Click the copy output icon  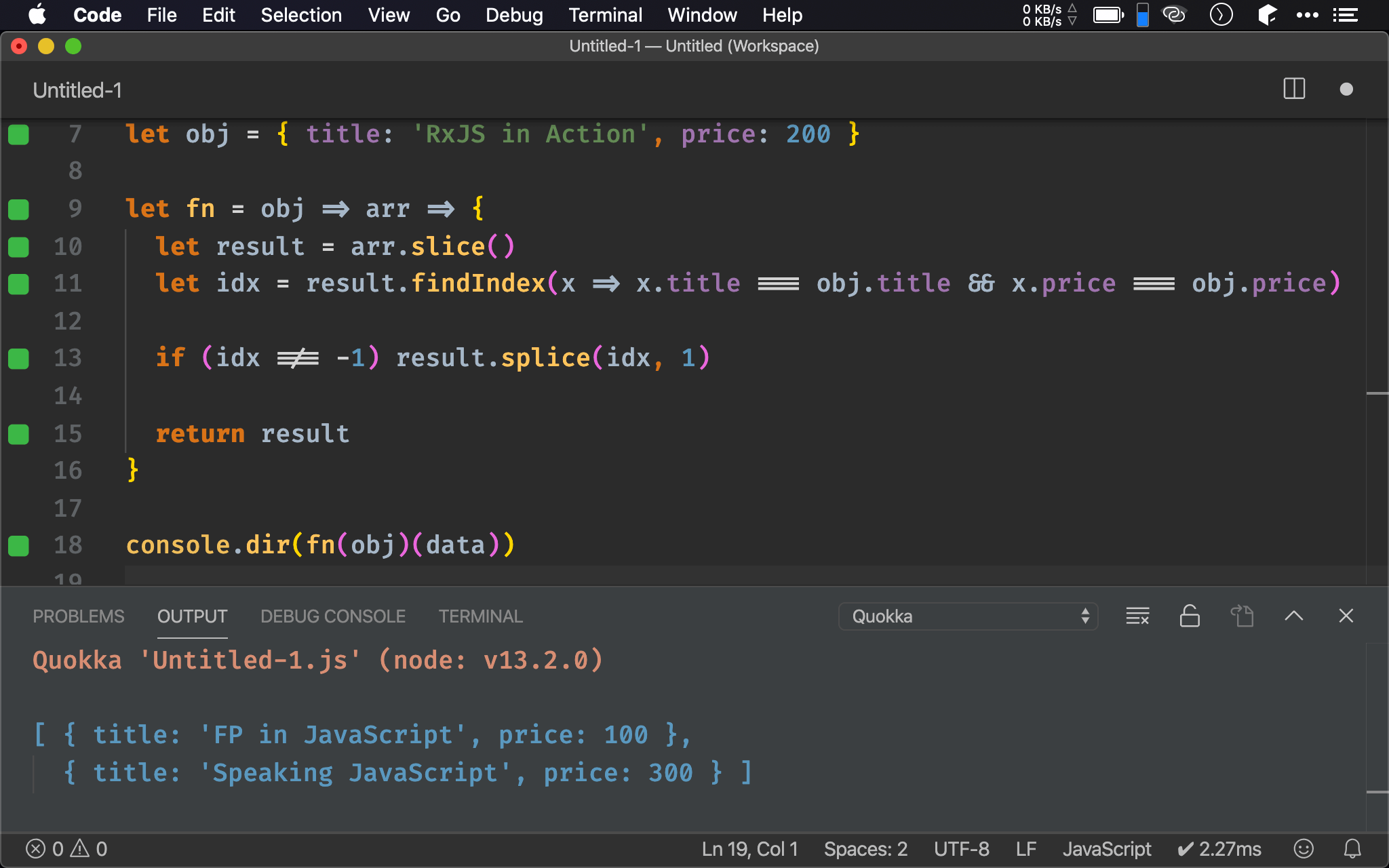[x=1243, y=616]
